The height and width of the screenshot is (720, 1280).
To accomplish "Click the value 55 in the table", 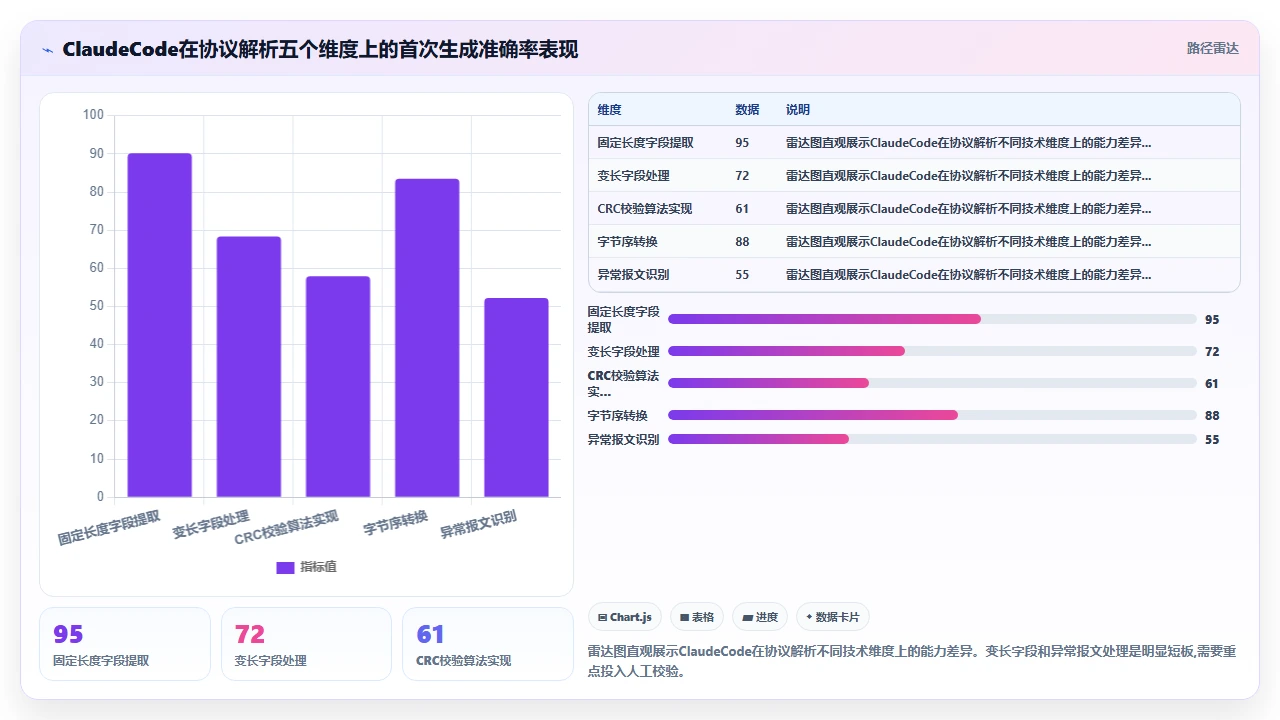I will 742,275.
